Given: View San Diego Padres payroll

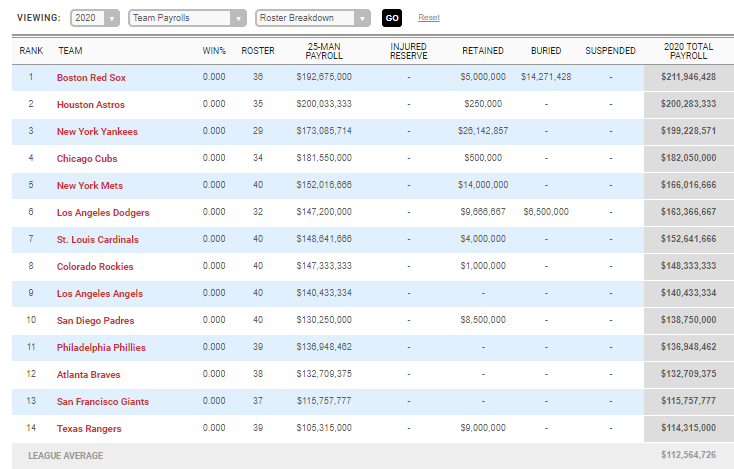Looking at the screenshot, I should (x=95, y=320).
